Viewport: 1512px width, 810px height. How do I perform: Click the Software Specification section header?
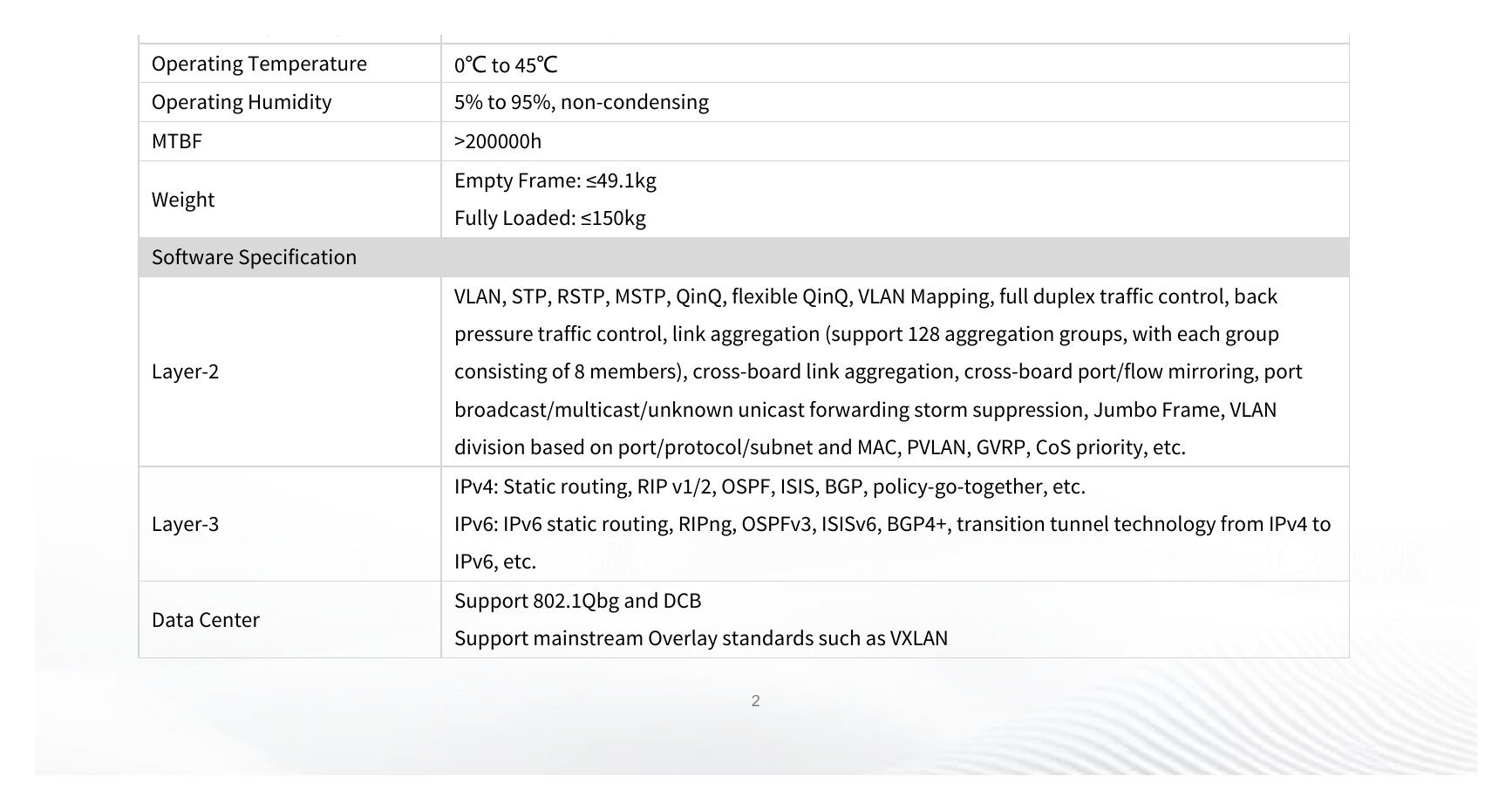point(743,257)
